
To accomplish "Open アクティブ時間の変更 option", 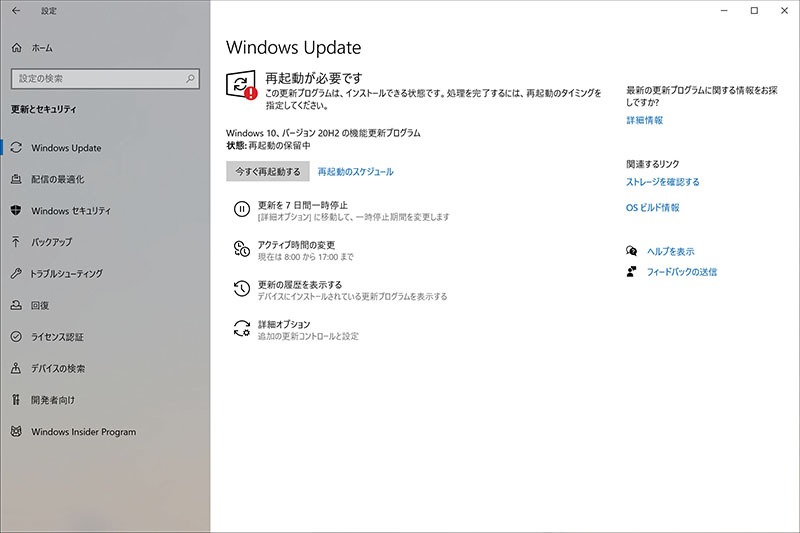I will pyautogui.click(x=293, y=250).
